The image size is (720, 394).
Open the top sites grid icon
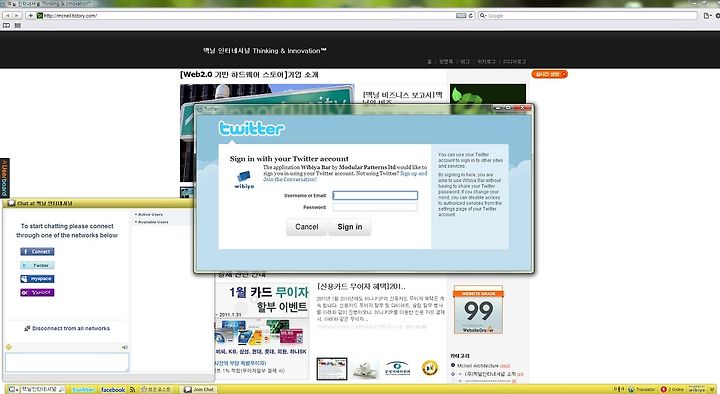point(17,26)
